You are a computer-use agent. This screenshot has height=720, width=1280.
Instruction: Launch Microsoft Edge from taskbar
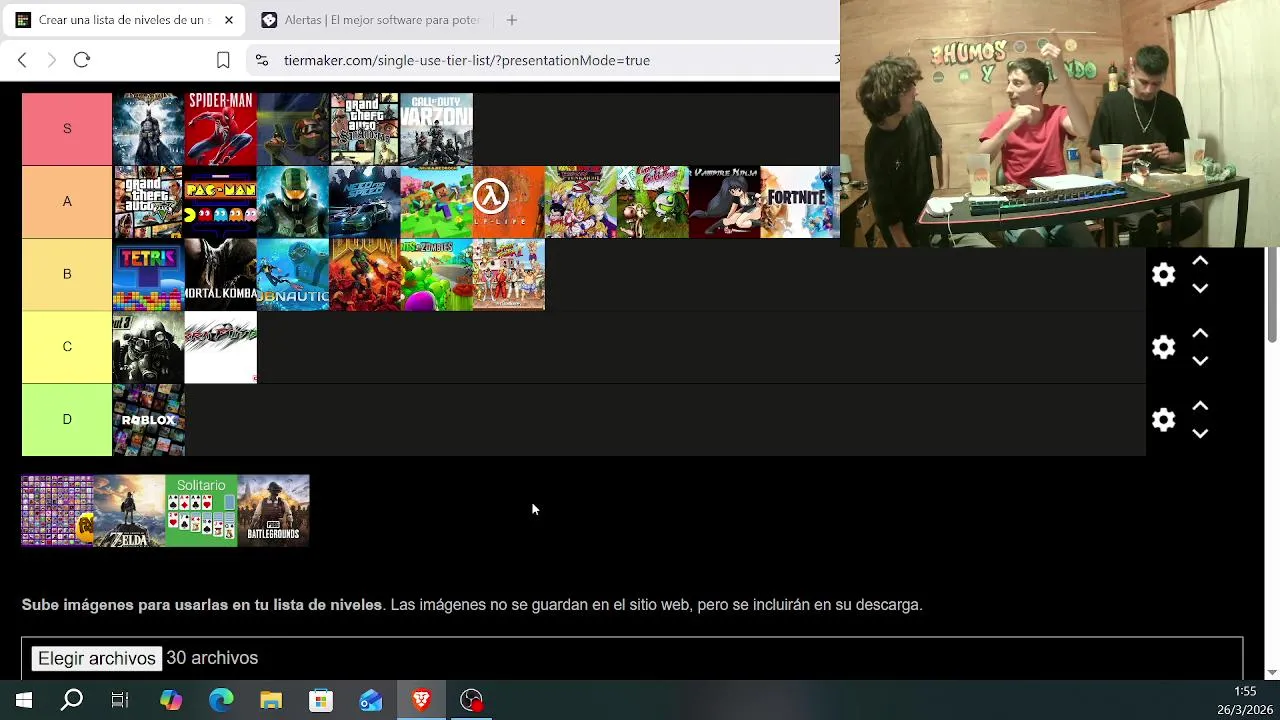(x=221, y=700)
